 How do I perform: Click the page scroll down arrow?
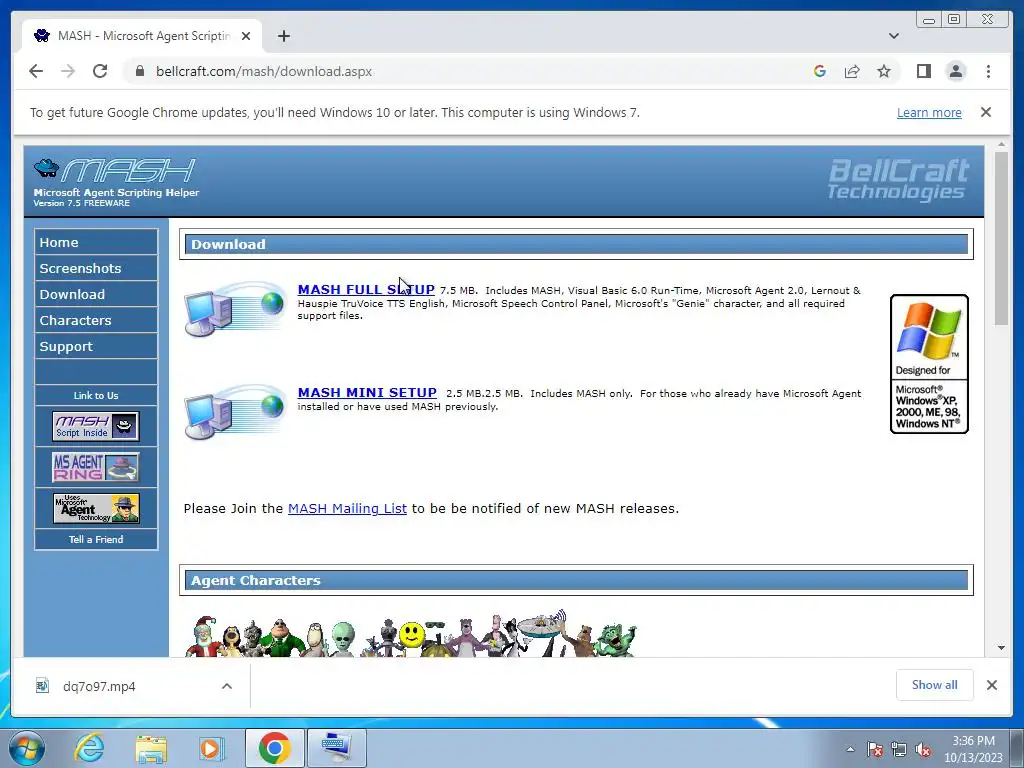coord(1002,648)
